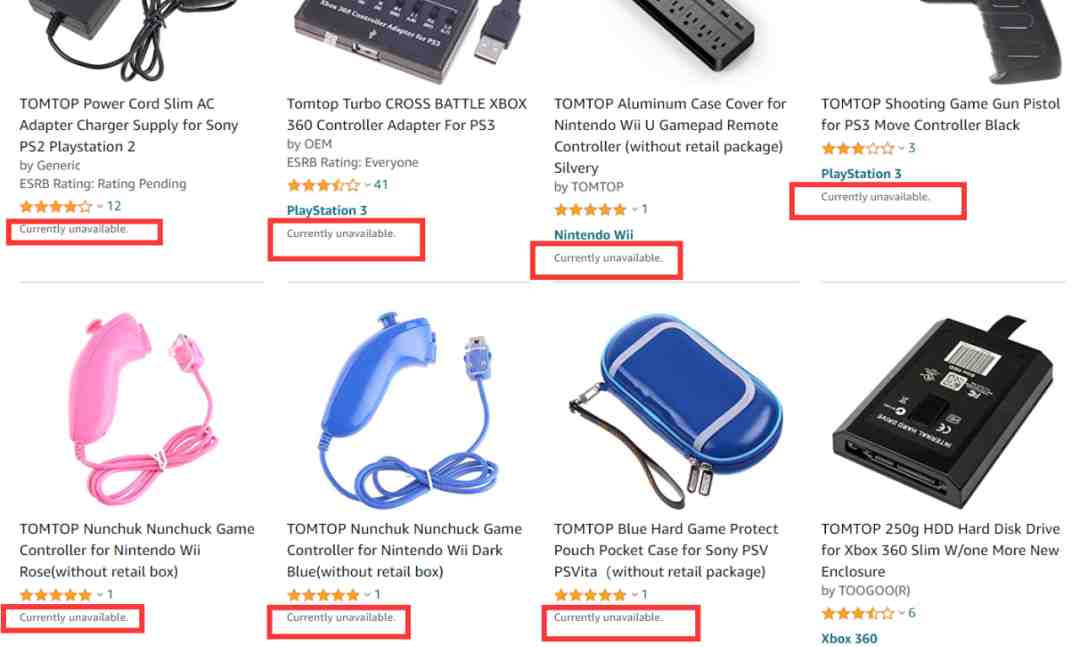
Task: Open TOMTOP Blue Hard Game Protect Pouch title
Action: pos(666,550)
